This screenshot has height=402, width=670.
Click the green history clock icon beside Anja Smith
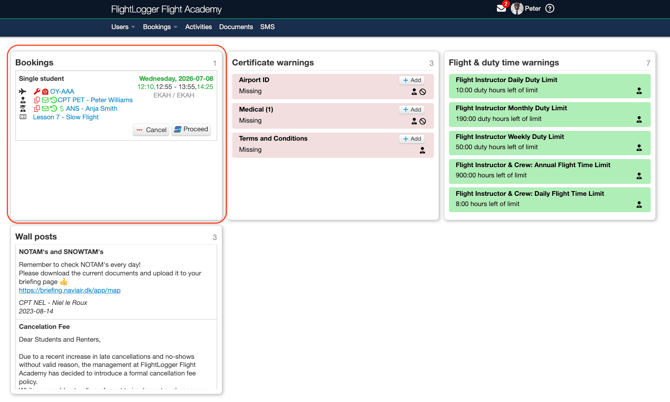[53, 109]
